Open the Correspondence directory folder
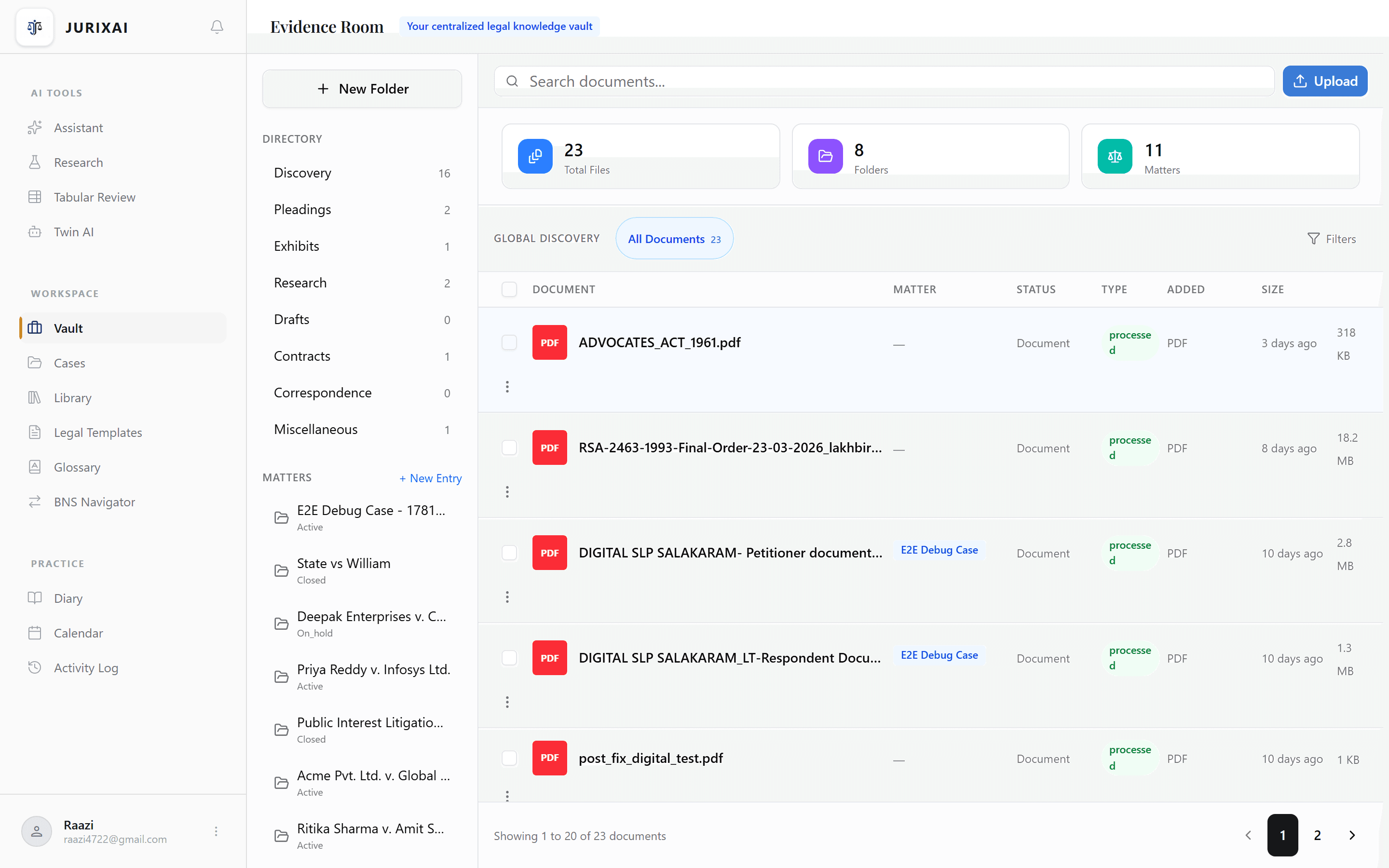This screenshot has height=868, width=1389. 362,393
